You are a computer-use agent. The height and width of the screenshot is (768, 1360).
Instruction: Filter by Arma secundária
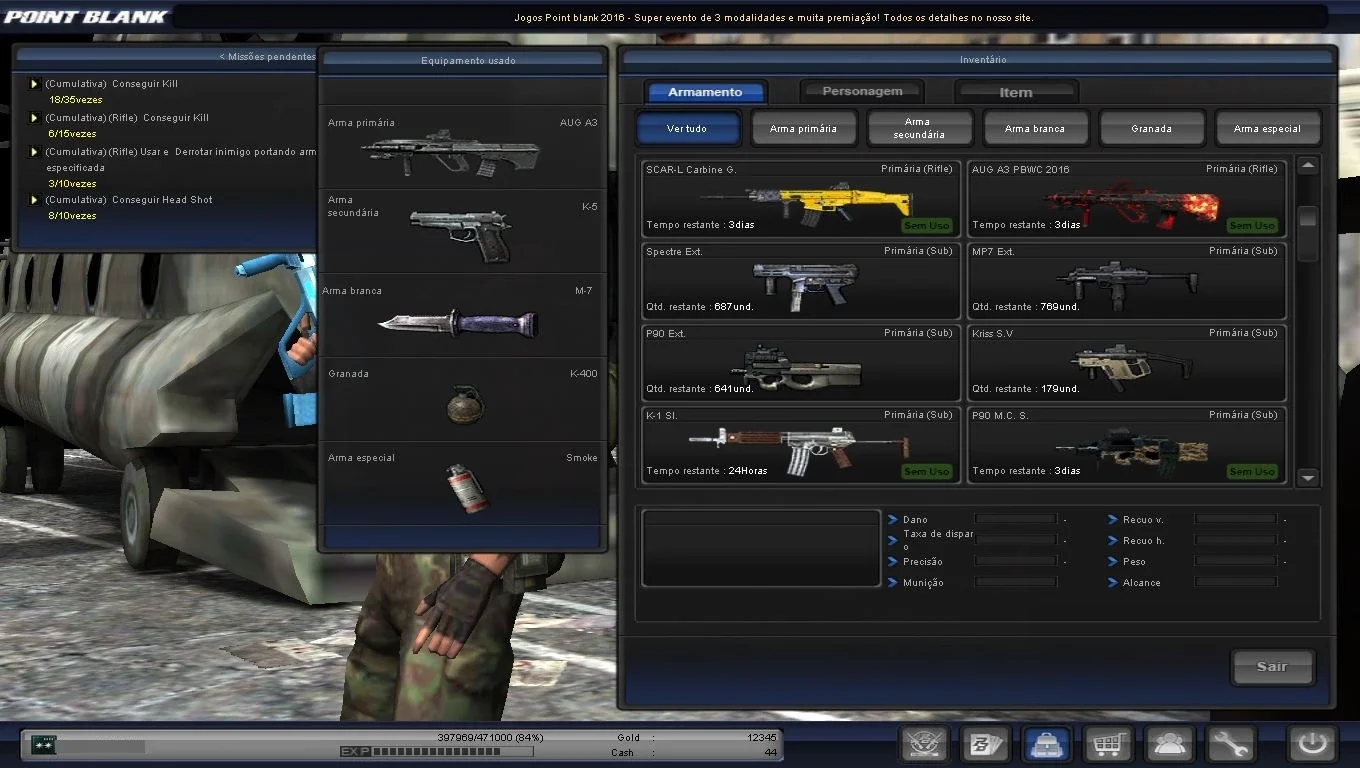(x=919, y=129)
